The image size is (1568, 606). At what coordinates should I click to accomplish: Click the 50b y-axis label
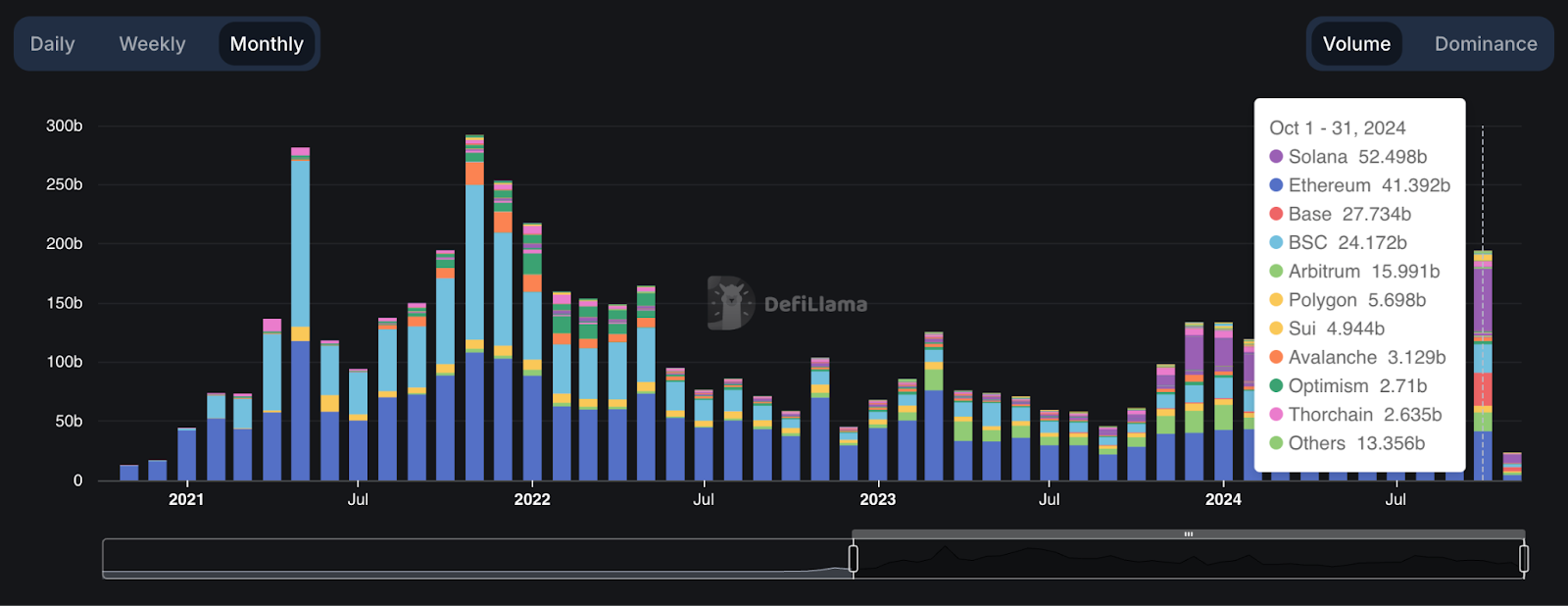[69, 421]
